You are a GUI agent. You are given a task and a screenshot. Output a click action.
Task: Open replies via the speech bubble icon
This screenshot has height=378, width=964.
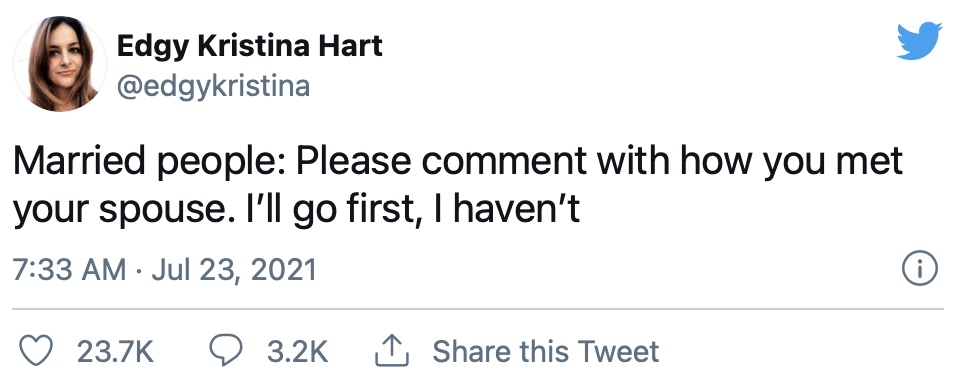point(226,350)
